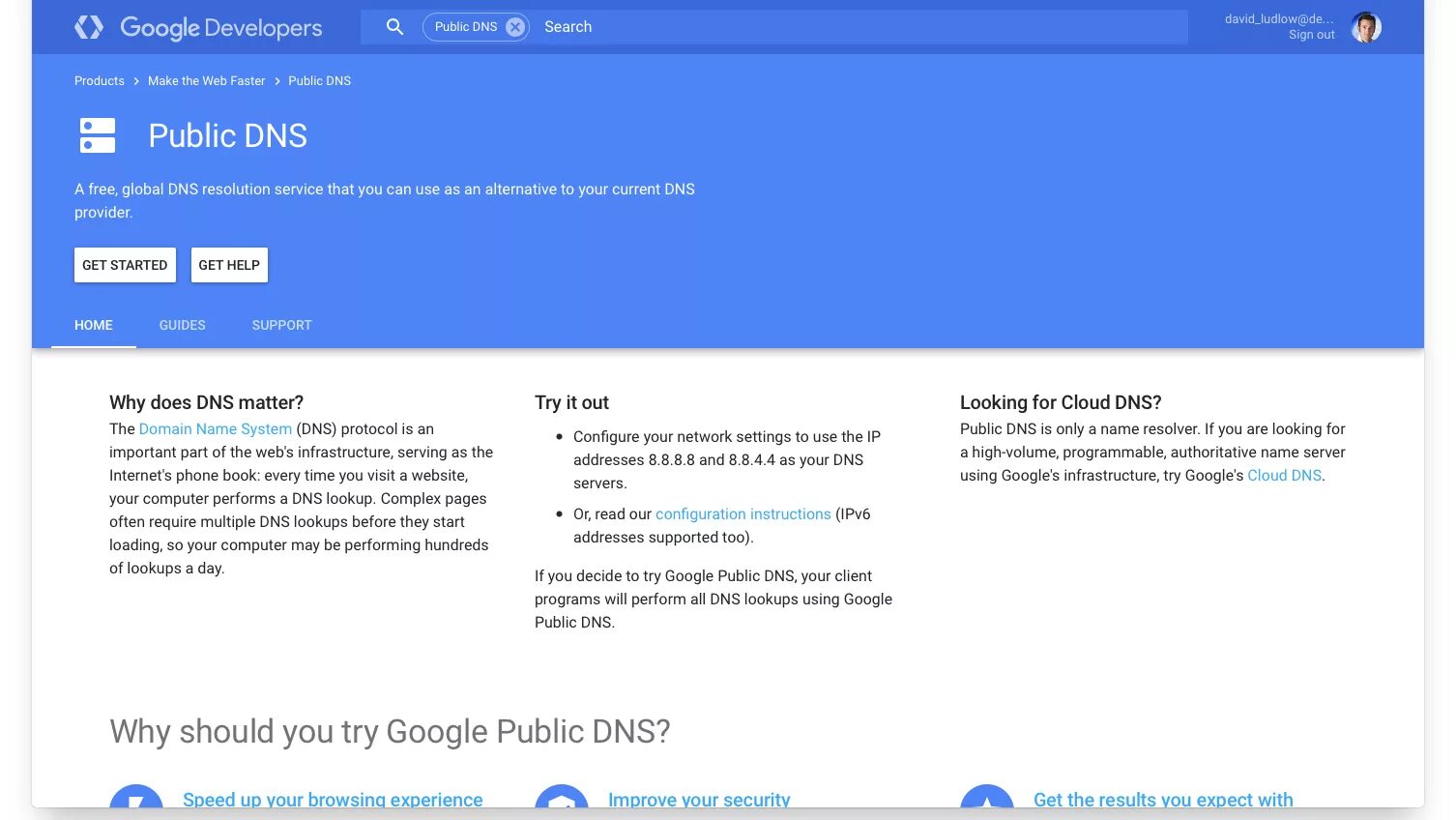The width and height of the screenshot is (1456, 820).
Task: Click the Public DNS chip label
Action: 466,27
